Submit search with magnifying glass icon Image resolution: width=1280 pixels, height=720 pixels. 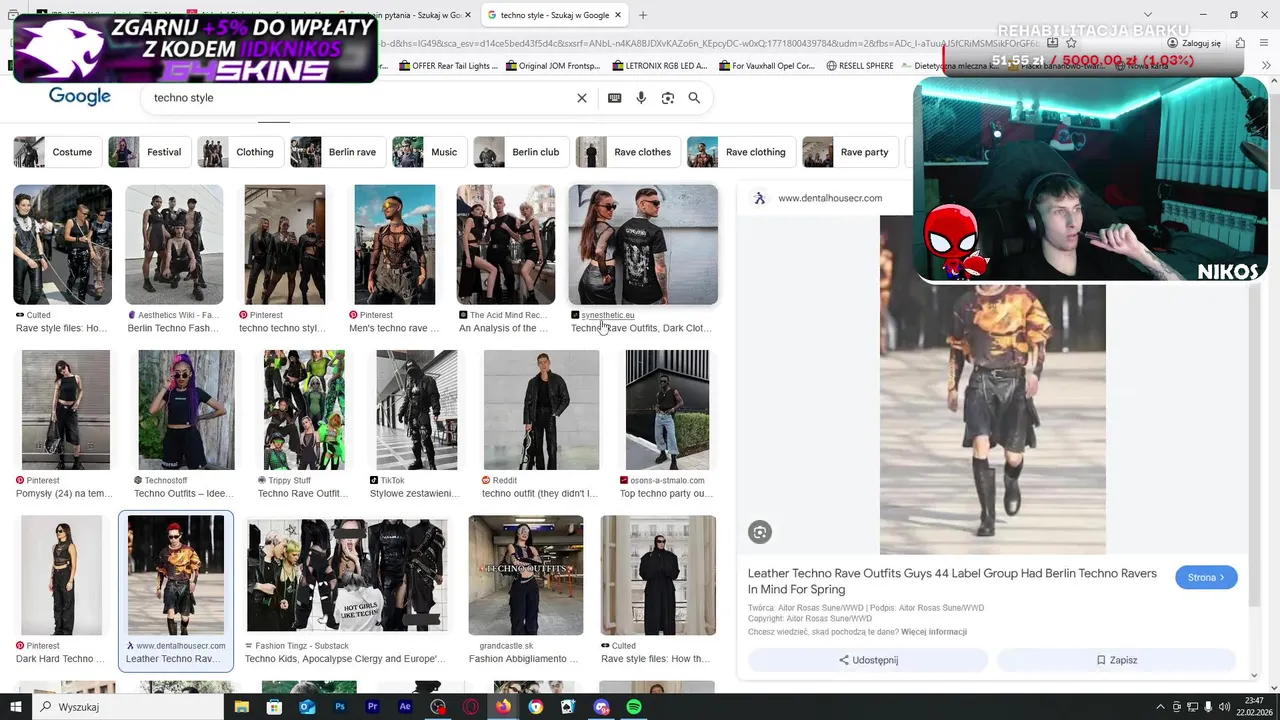coord(694,98)
